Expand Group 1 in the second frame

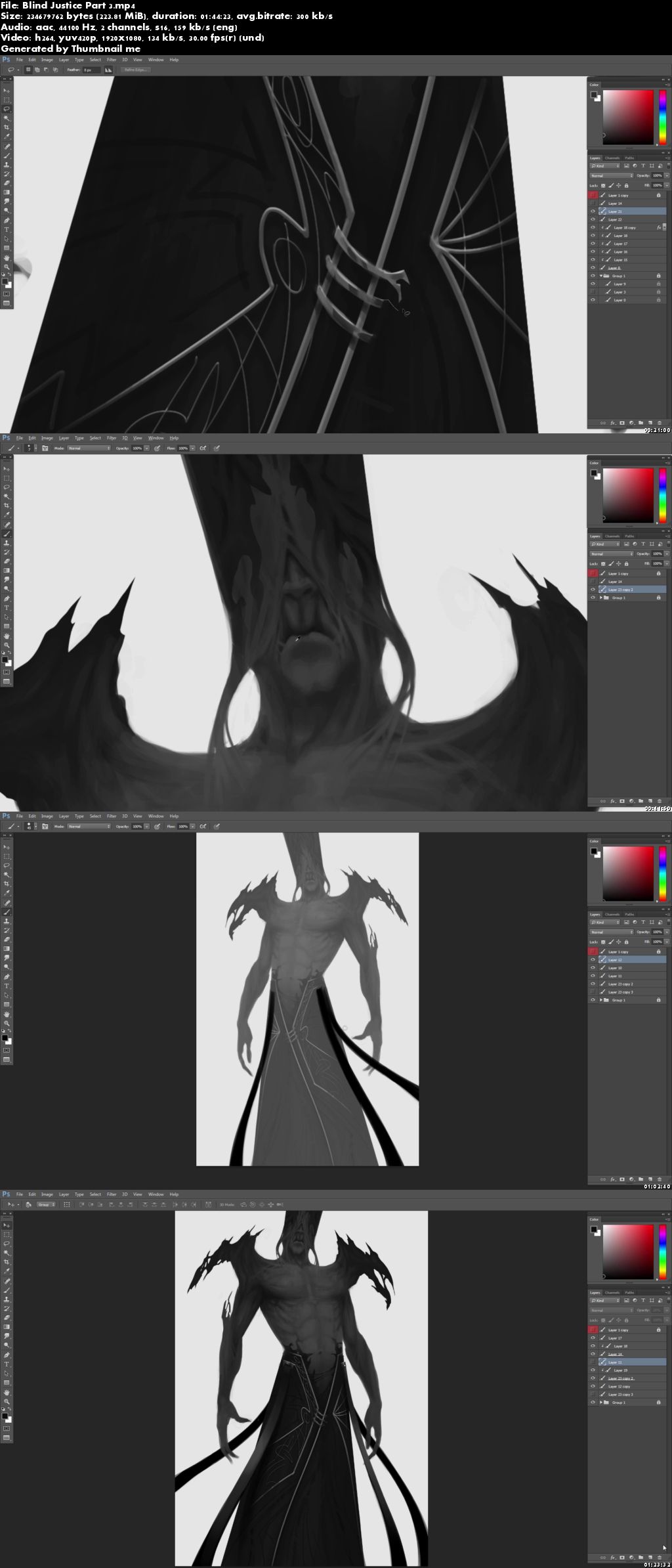[600, 598]
